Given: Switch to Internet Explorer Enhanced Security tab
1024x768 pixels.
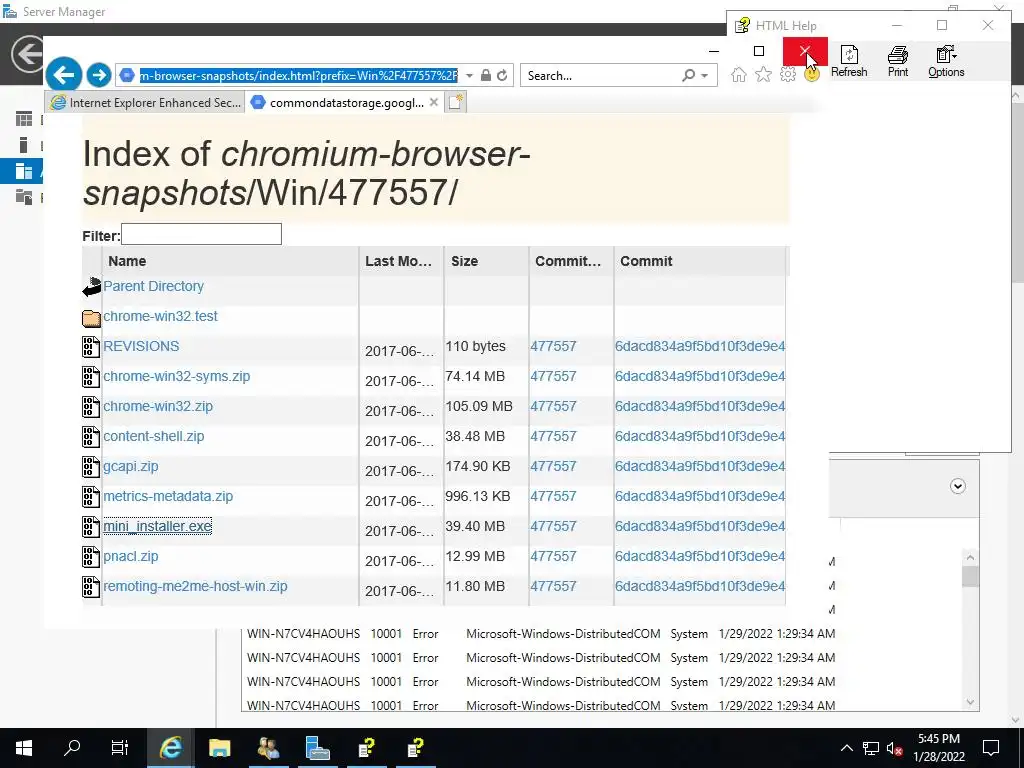Looking at the screenshot, I should coord(145,103).
